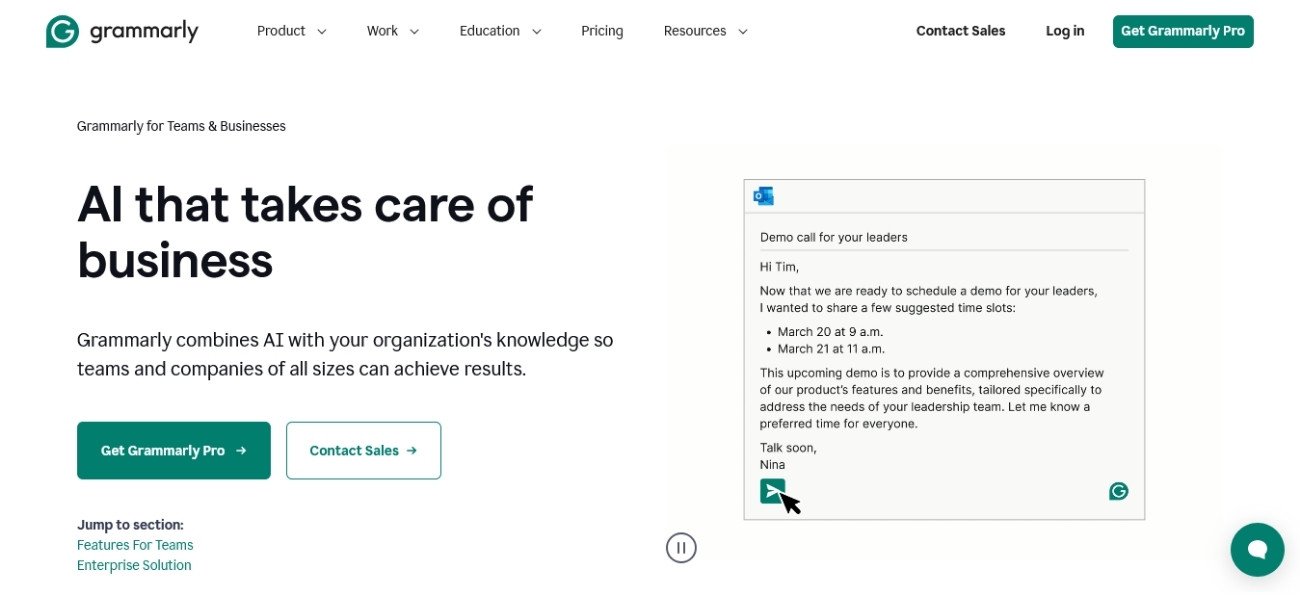Click the grammarly wordmark text
Screen dimensions: 1300x600
144,32
